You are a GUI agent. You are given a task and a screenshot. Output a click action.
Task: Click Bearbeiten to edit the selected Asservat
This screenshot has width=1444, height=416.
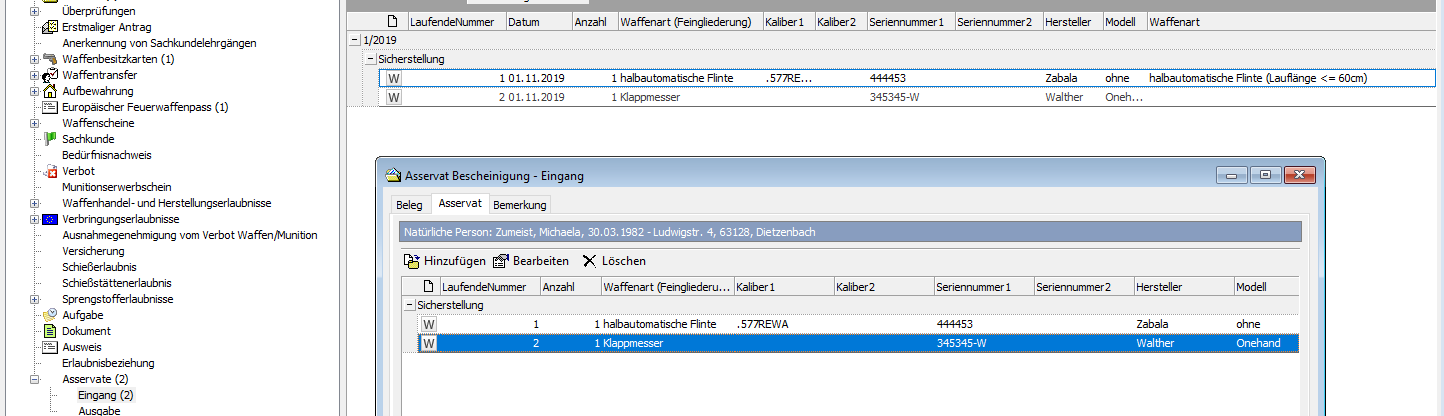click(530, 261)
